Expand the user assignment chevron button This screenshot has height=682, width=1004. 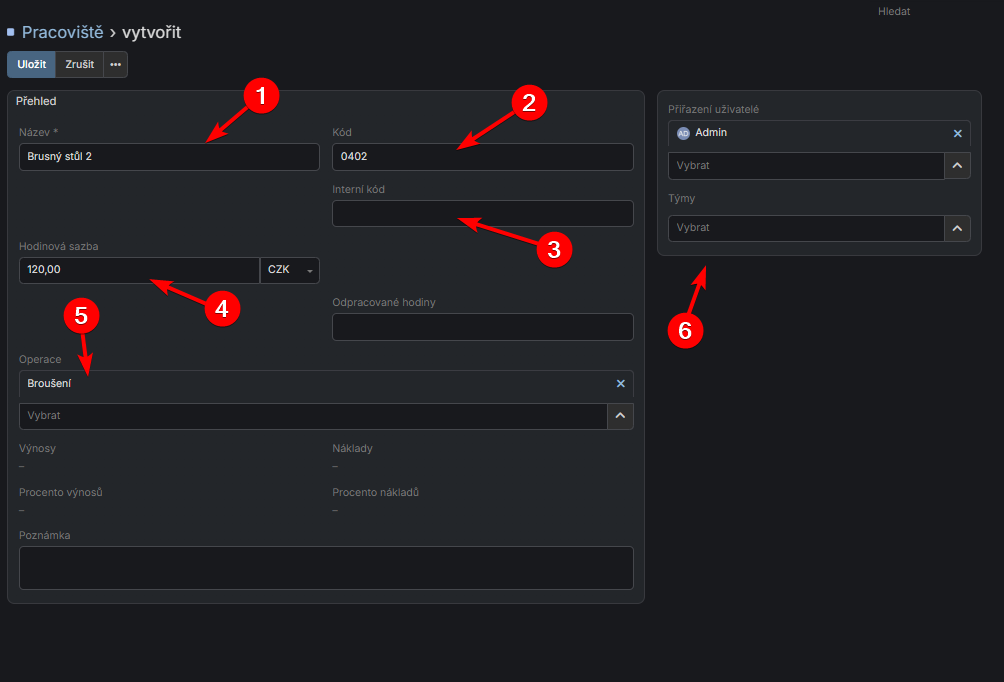point(957,166)
